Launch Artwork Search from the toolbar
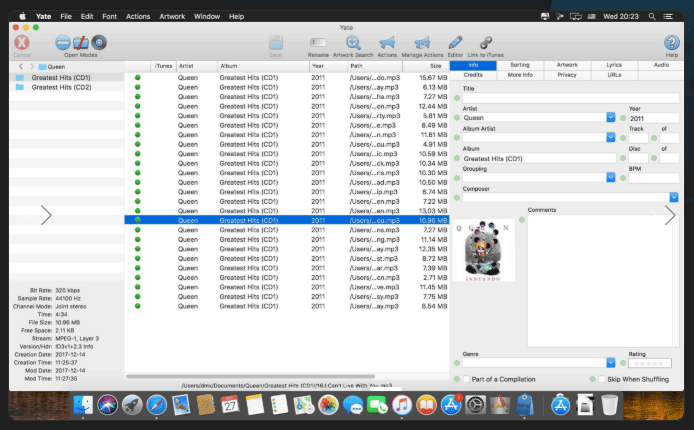694x430 pixels. [353, 43]
